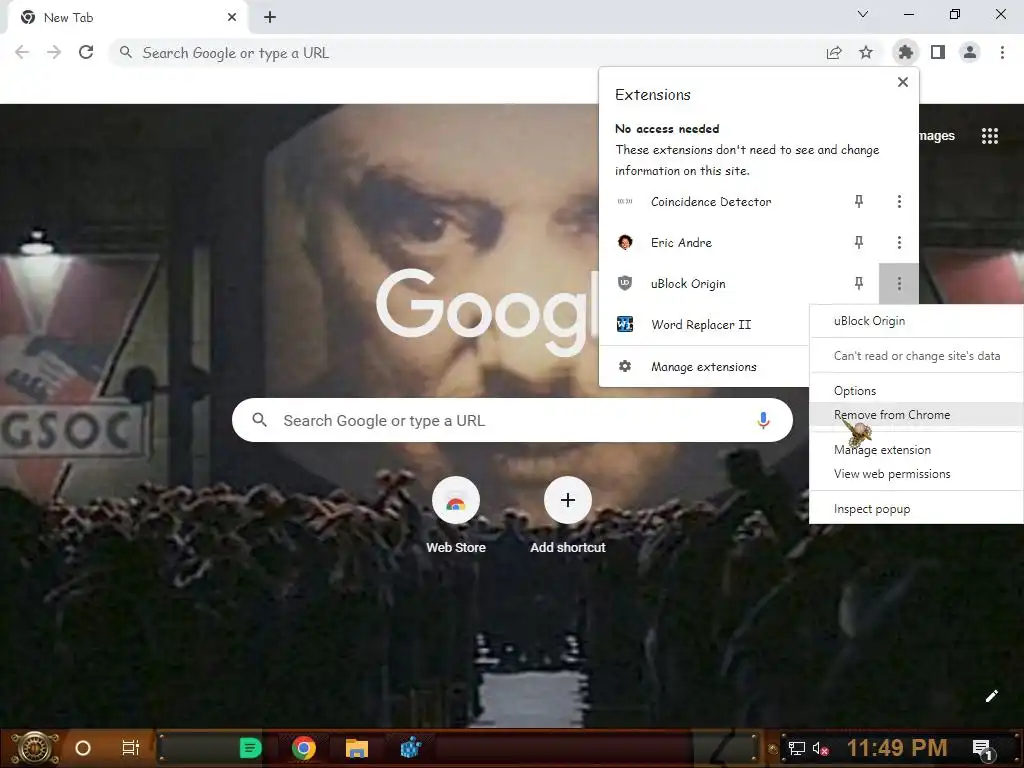Choose Remove from Chrome
The width and height of the screenshot is (1024, 768).
point(916,415)
